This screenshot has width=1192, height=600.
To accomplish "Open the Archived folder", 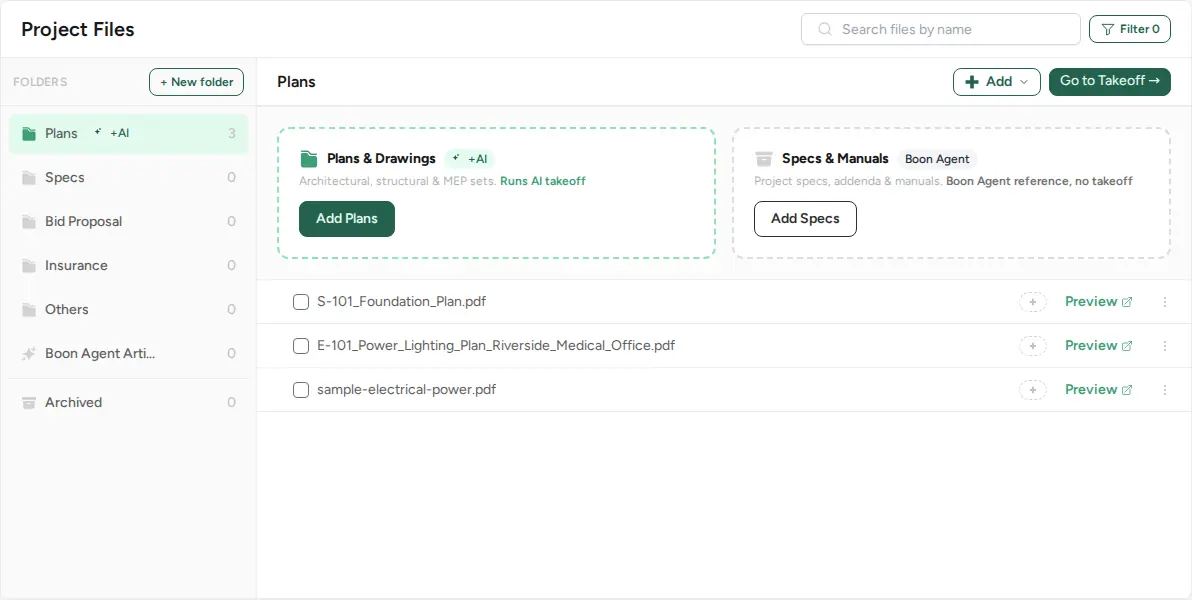I will pos(128,403).
